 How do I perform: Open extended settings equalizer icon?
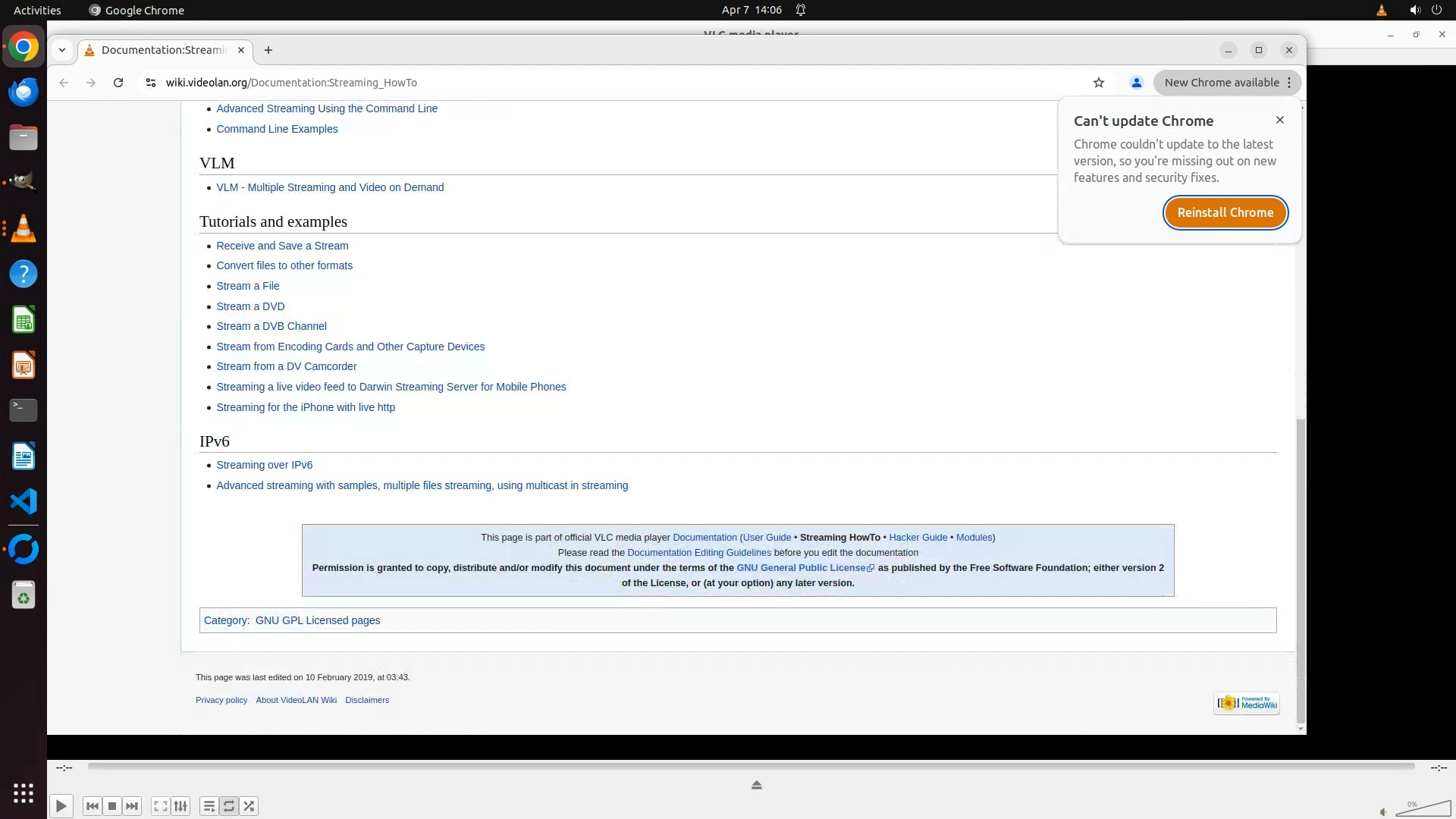click(x=180, y=806)
